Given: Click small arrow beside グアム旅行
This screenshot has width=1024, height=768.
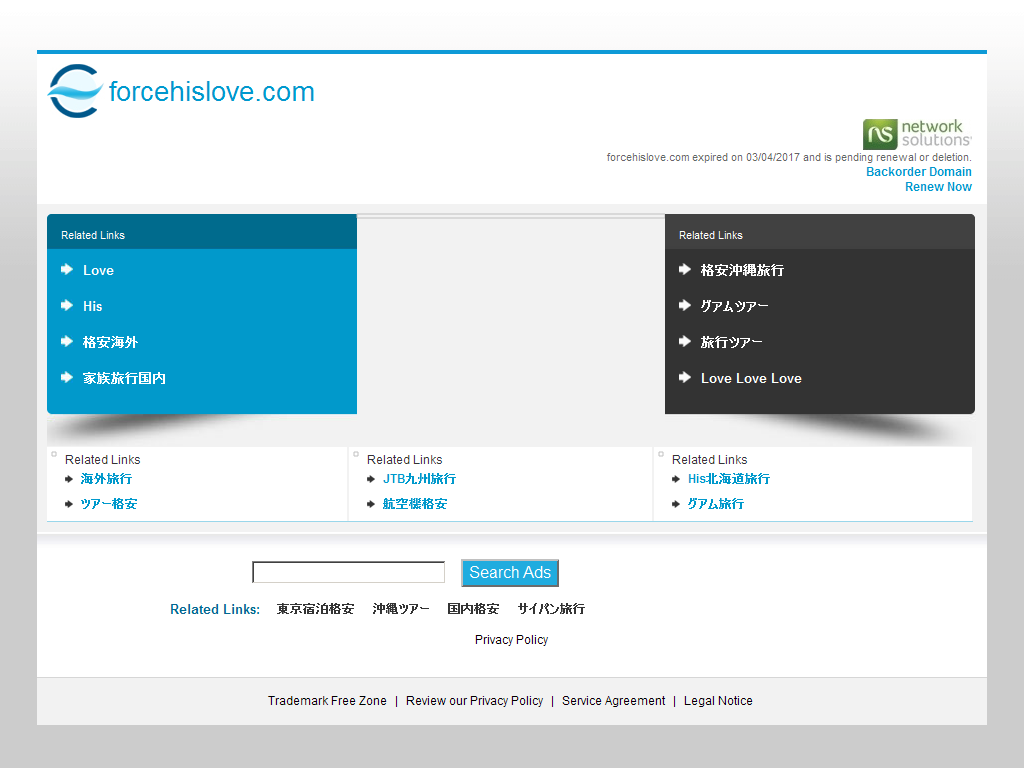Looking at the screenshot, I should coord(676,504).
